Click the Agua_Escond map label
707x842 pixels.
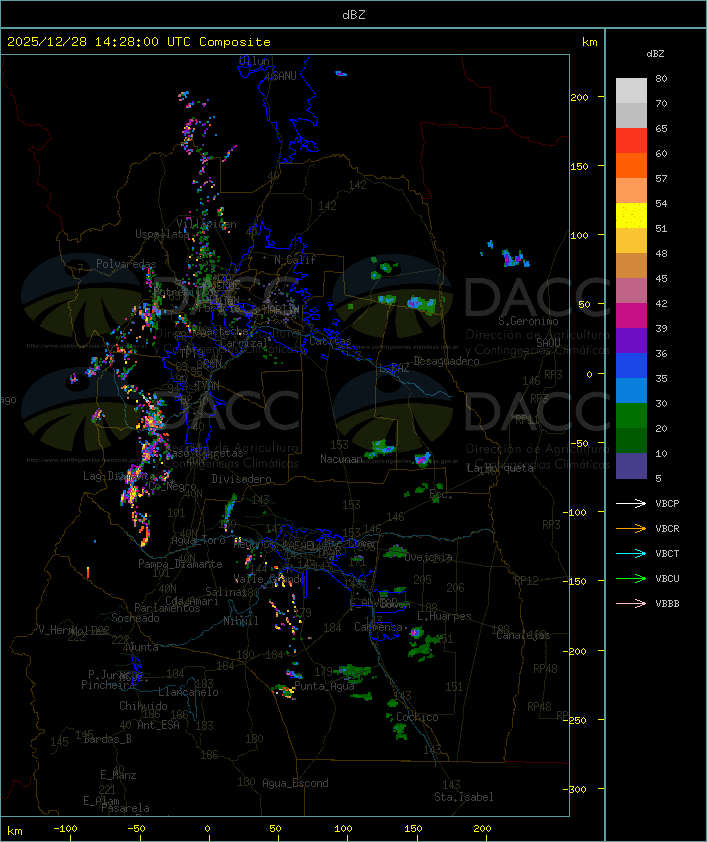(x=295, y=783)
